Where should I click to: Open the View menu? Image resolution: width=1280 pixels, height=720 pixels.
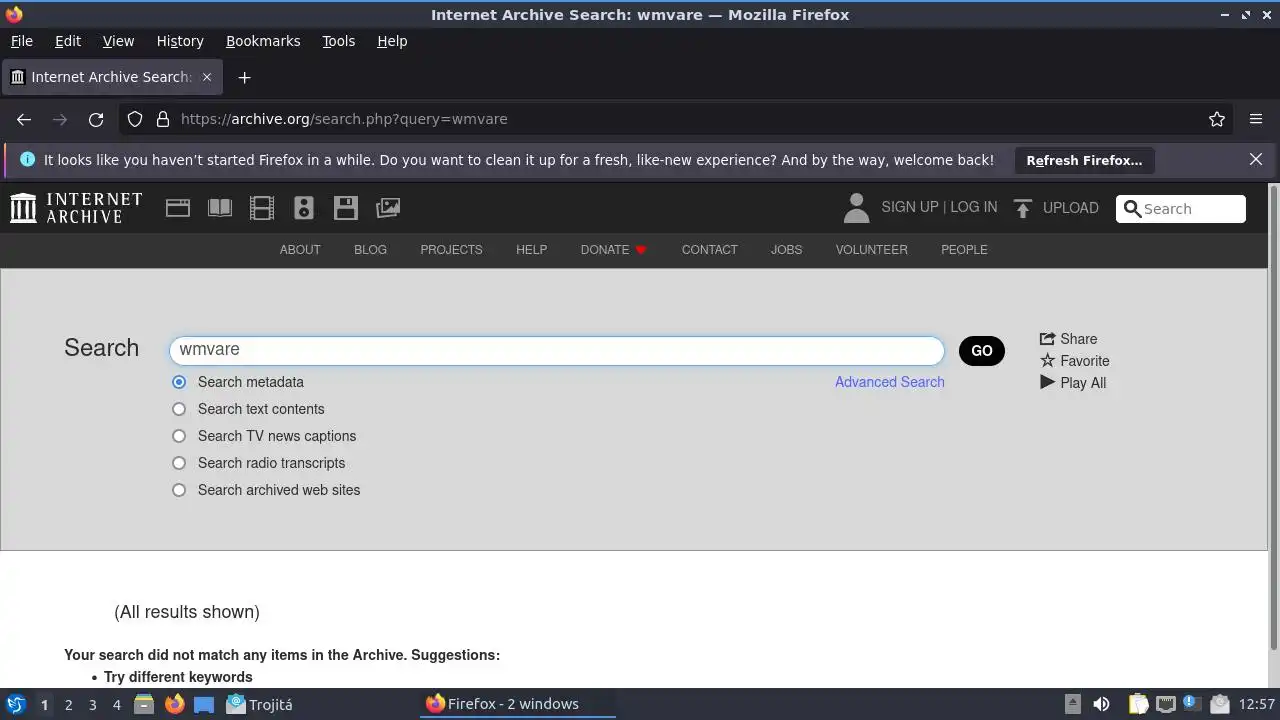tap(118, 41)
